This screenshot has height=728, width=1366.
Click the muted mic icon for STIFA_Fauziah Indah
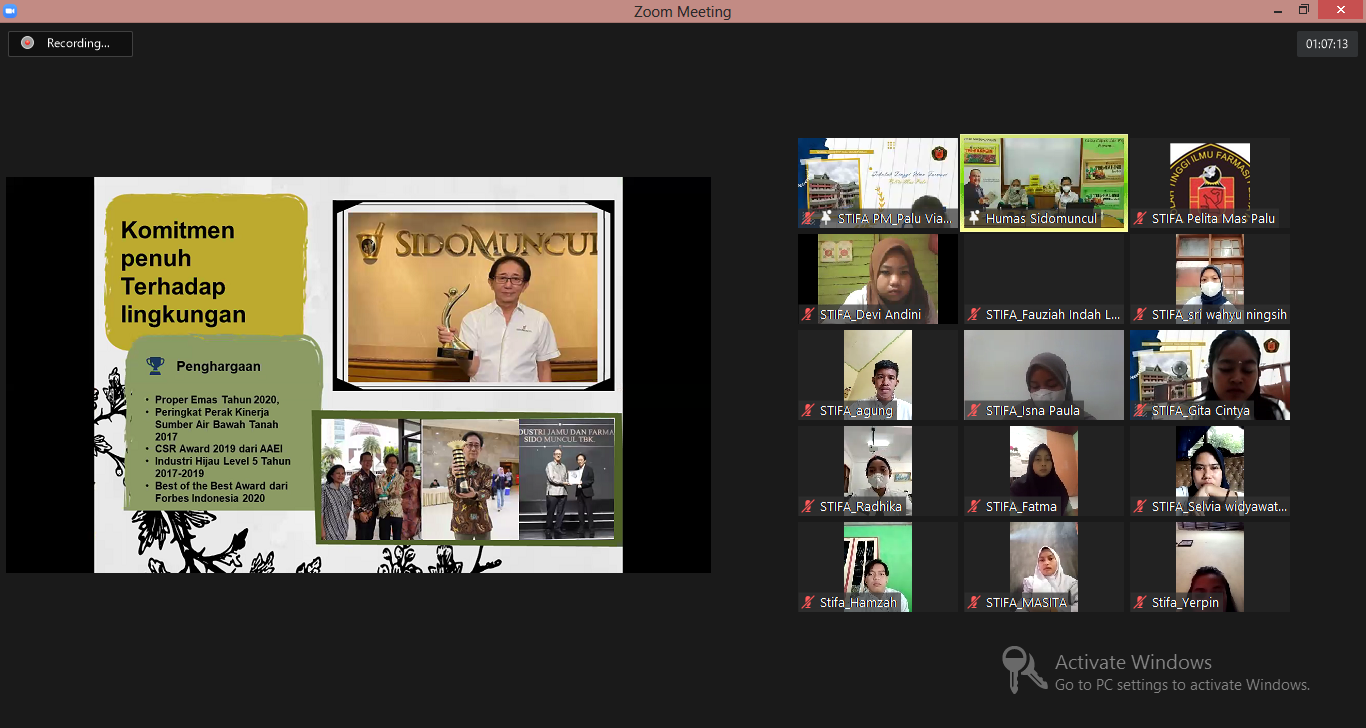point(974,314)
